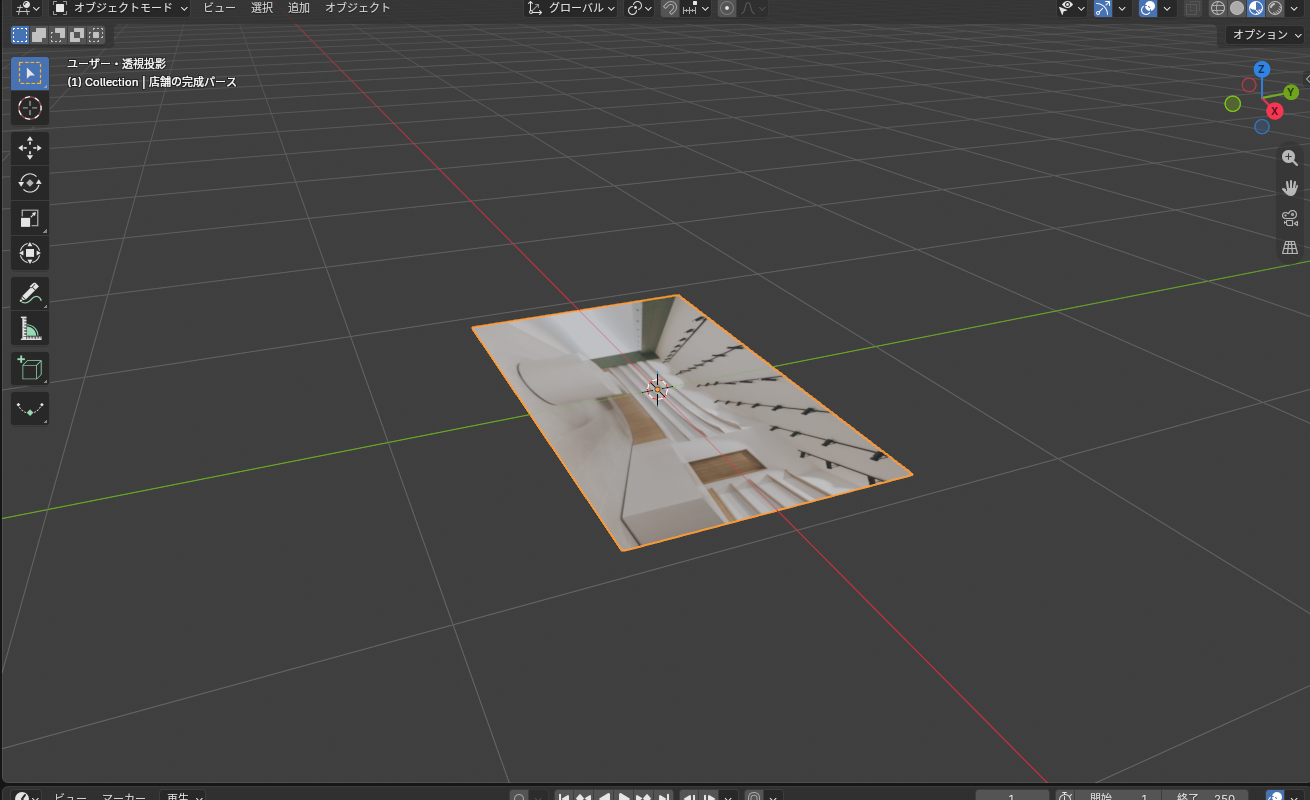The image size is (1310, 800).
Task: Select the Annotate pencil tool
Action: (x=30, y=294)
